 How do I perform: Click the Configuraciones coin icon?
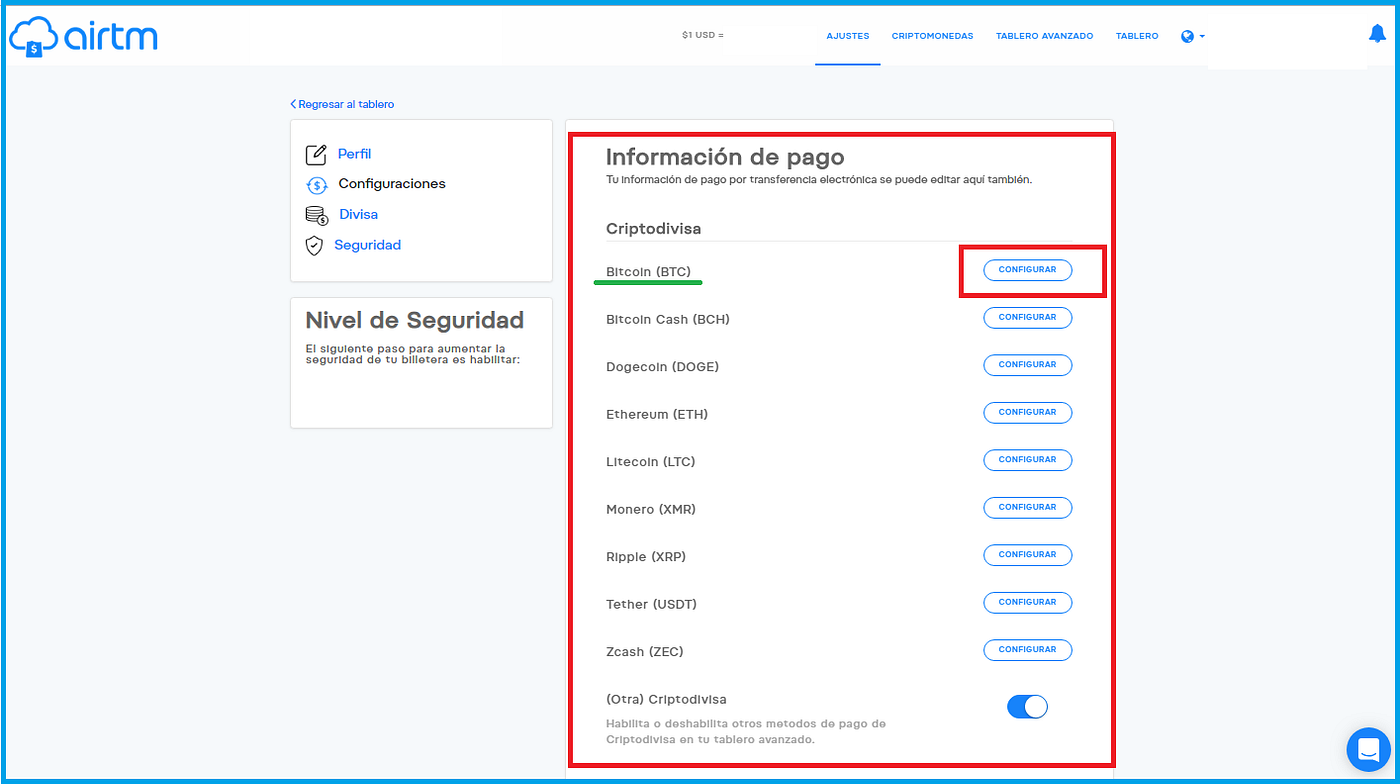pyautogui.click(x=316, y=184)
